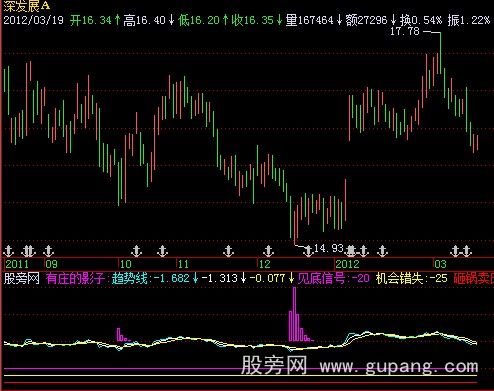Select the 12 month timeline label

click(265, 264)
